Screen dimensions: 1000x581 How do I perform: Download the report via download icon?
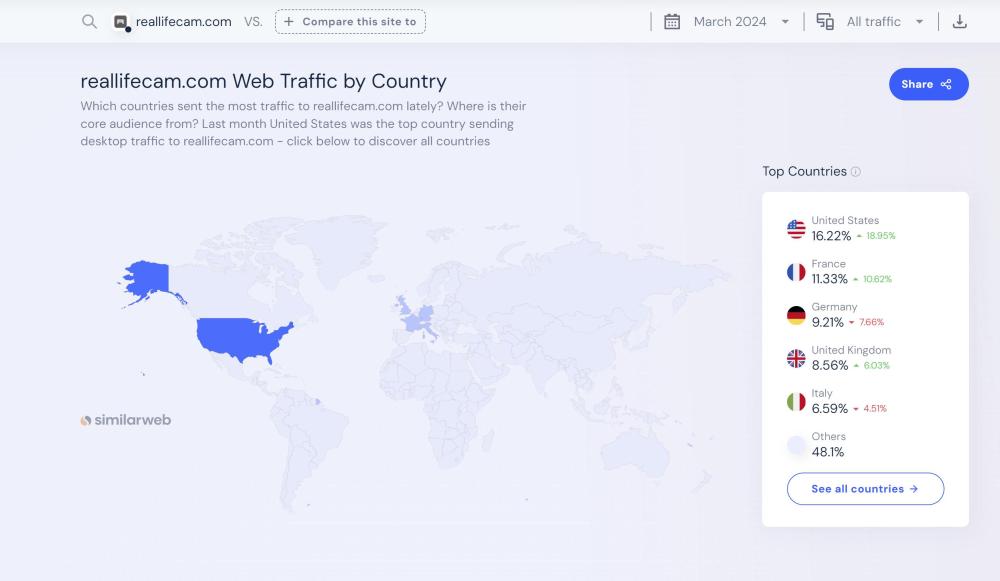point(959,22)
